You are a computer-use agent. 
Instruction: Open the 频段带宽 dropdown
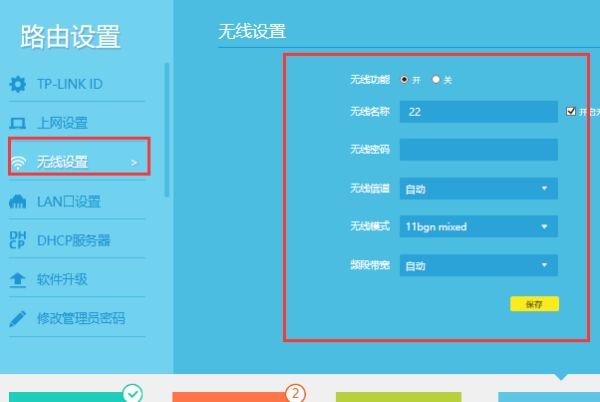click(x=478, y=265)
